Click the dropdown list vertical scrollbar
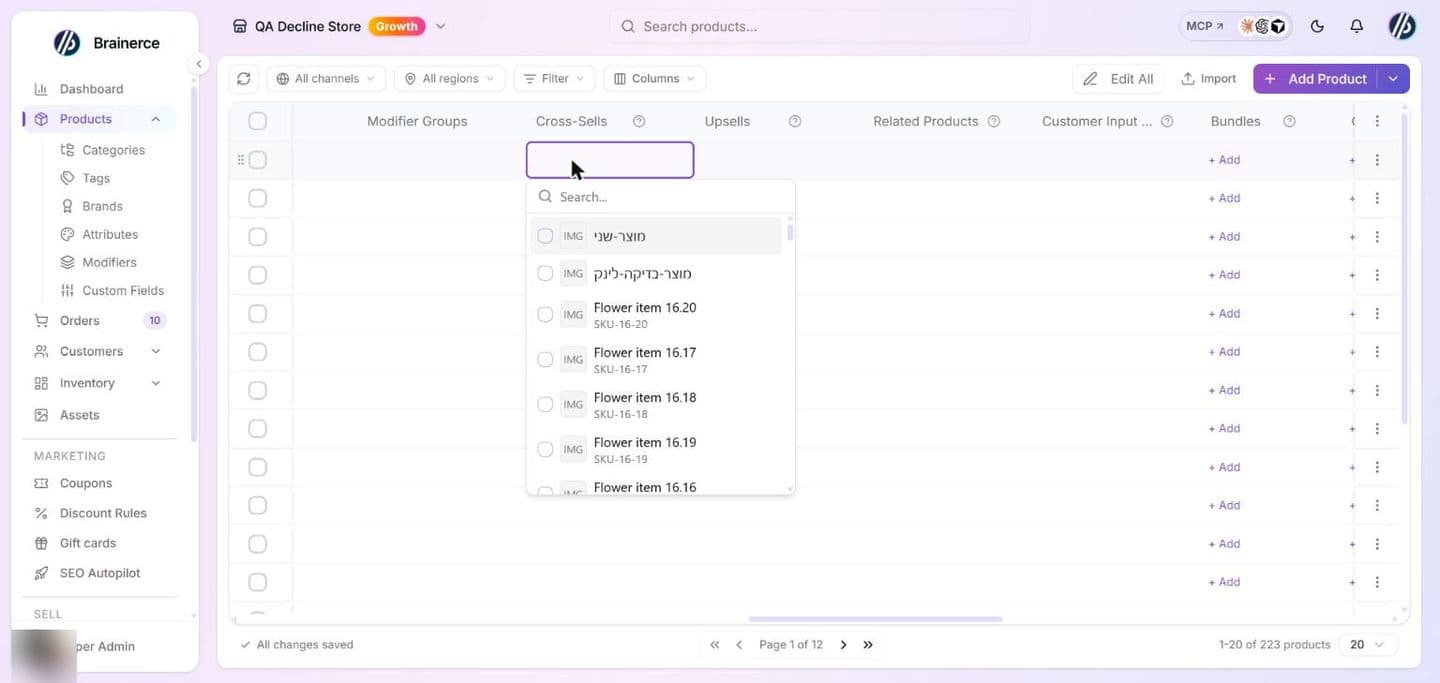The width and height of the screenshot is (1440, 683). (790, 232)
